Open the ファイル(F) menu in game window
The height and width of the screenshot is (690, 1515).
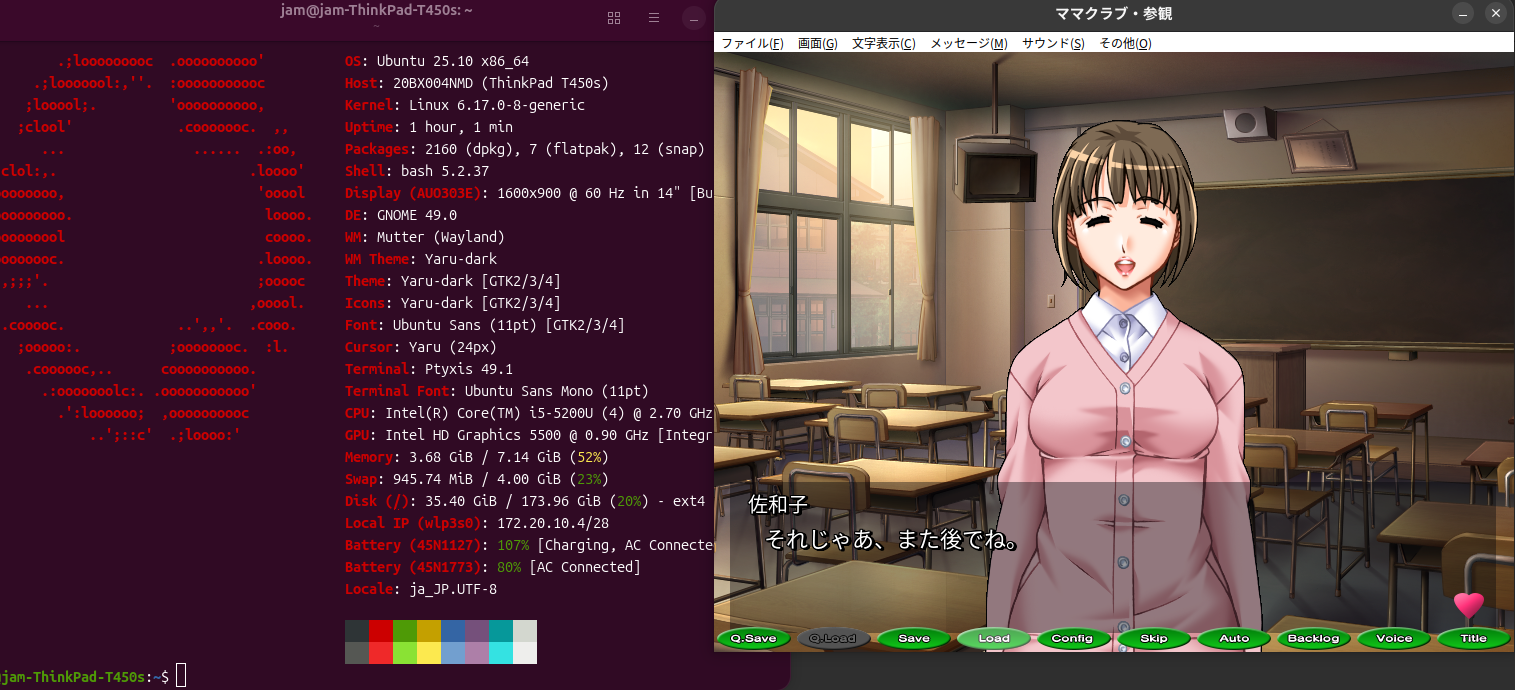(x=752, y=43)
